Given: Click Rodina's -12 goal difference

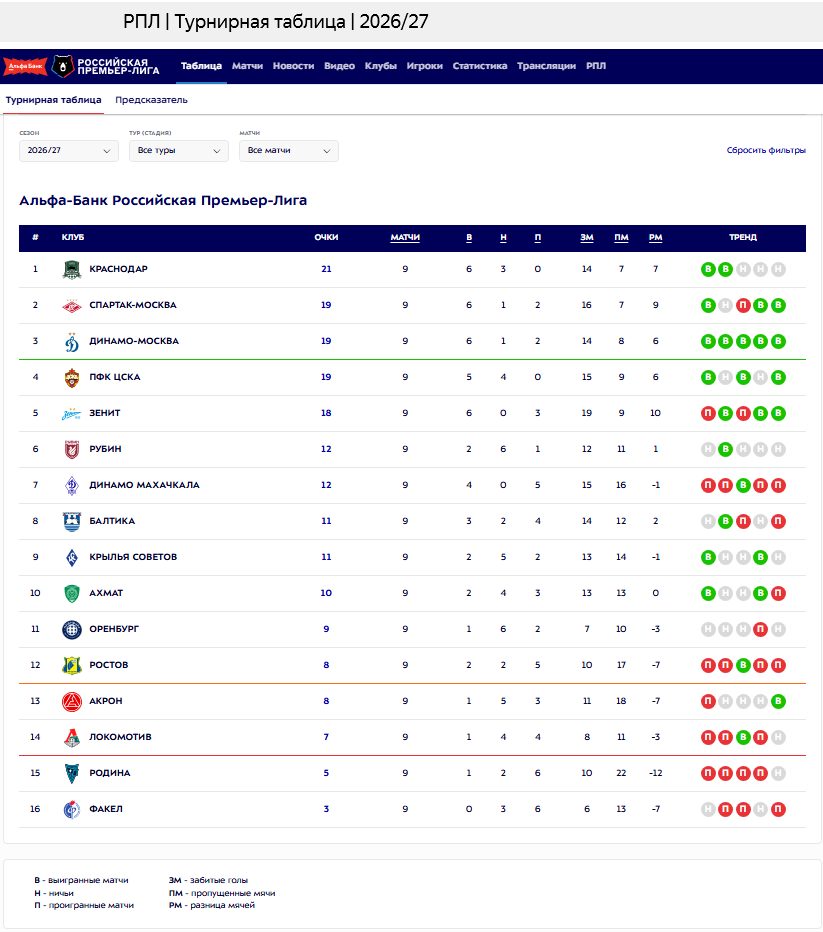Looking at the screenshot, I should (x=655, y=773).
